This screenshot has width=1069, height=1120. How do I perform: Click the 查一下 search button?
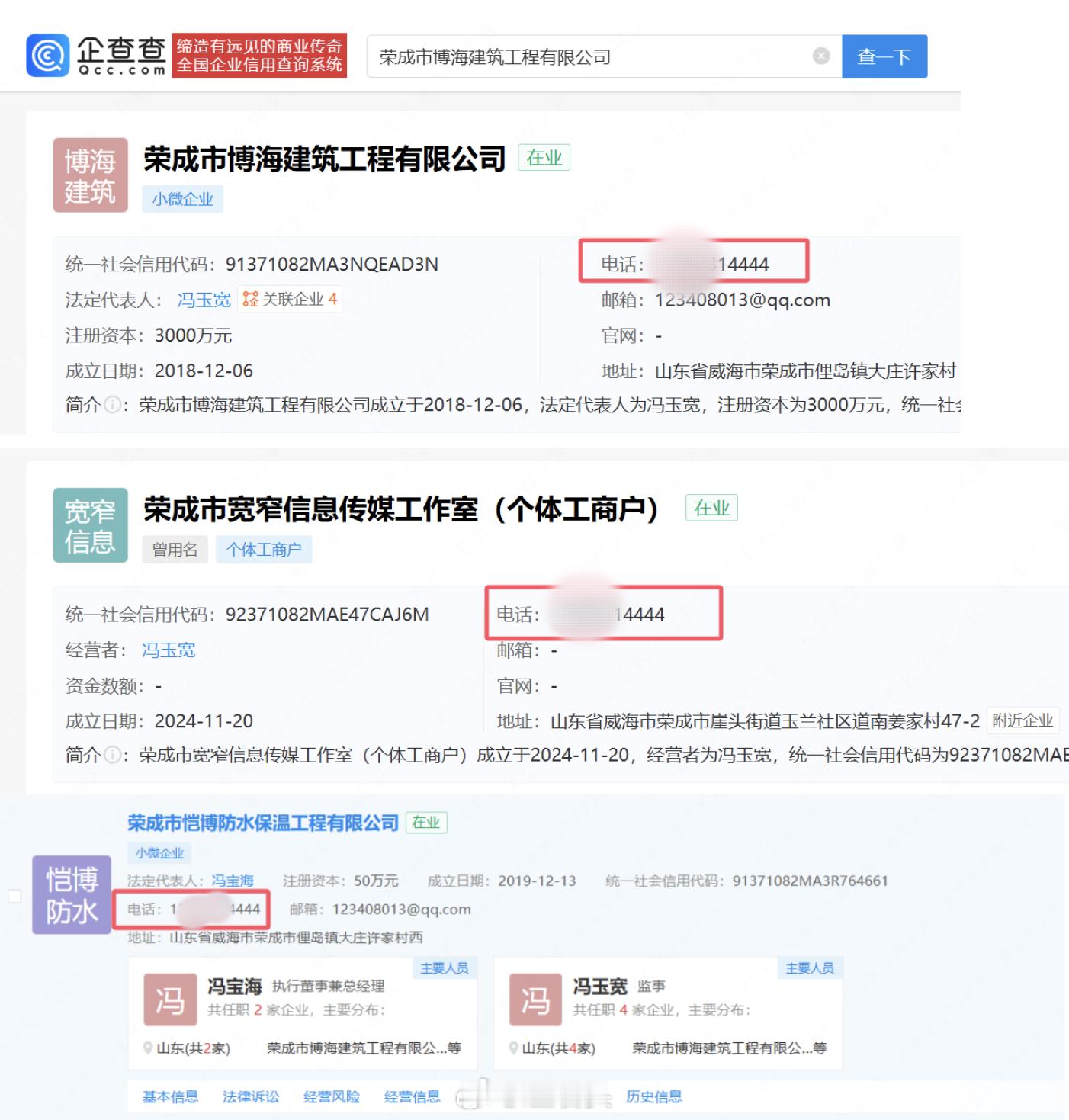(884, 56)
